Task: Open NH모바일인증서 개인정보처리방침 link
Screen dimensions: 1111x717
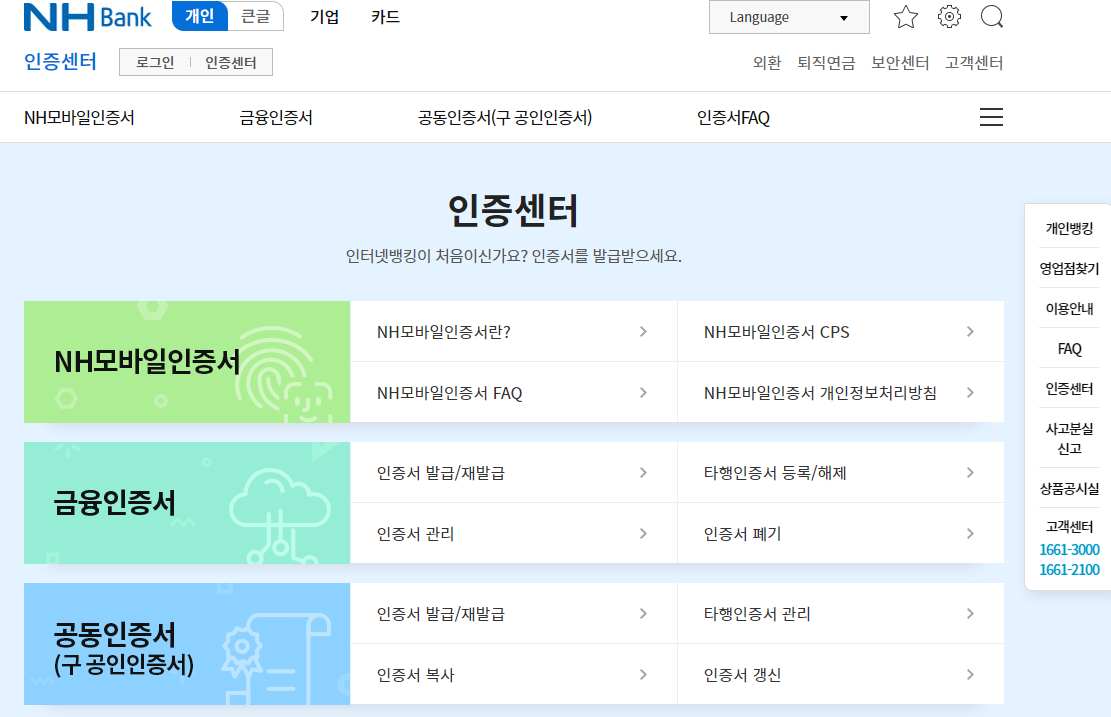Action: (820, 393)
